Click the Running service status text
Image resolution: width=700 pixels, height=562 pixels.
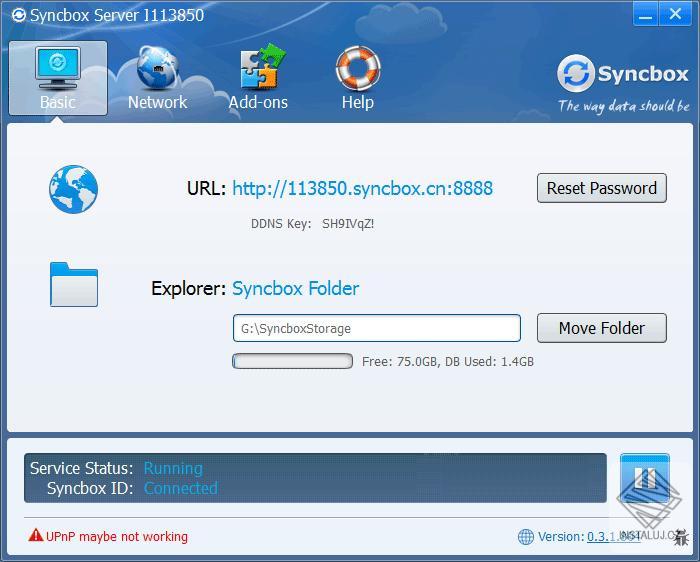pos(173,468)
